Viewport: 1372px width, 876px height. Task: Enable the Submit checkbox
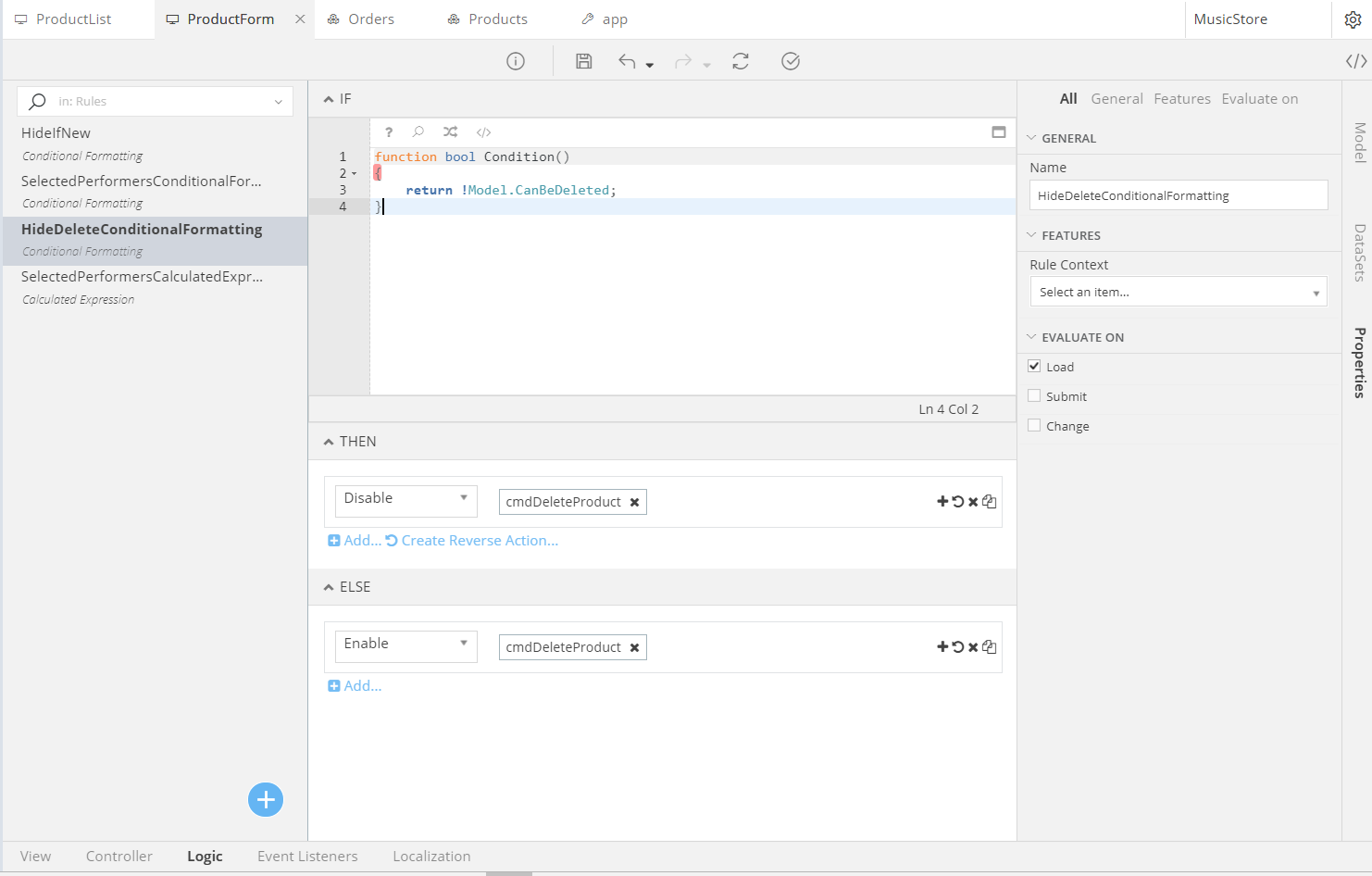click(x=1035, y=396)
